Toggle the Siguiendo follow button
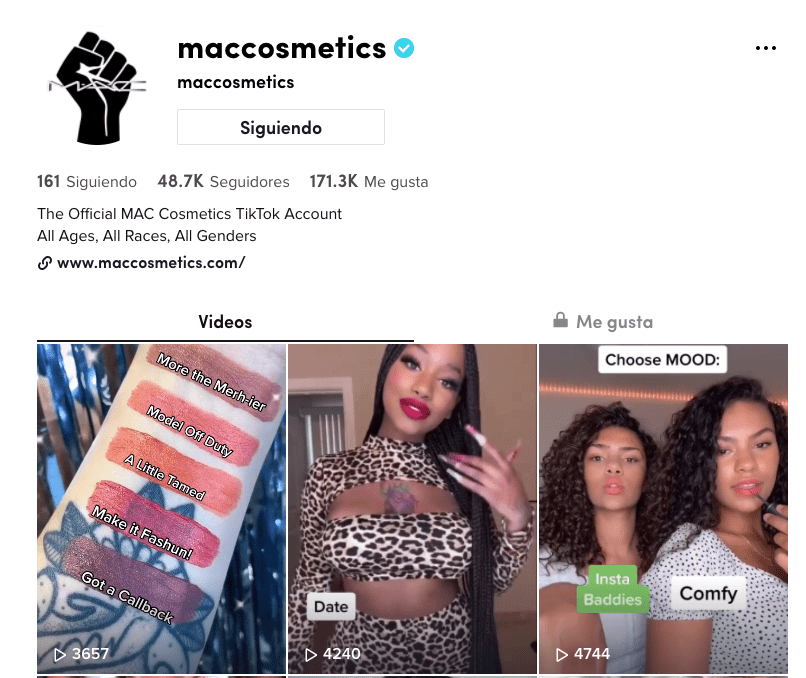This screenshot has width=806, height=678. coord(281,127)
